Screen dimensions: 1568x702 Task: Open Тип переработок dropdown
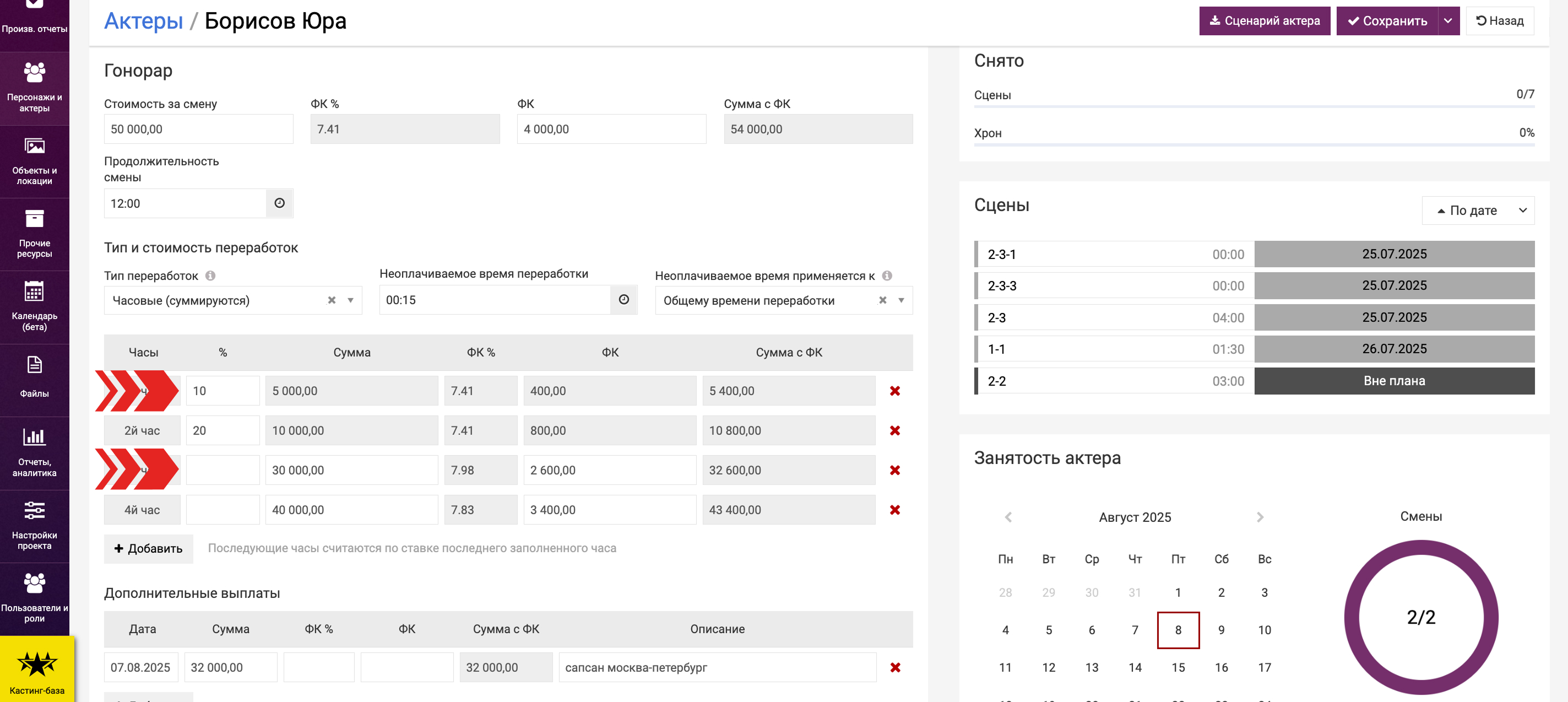coord(233,300)
